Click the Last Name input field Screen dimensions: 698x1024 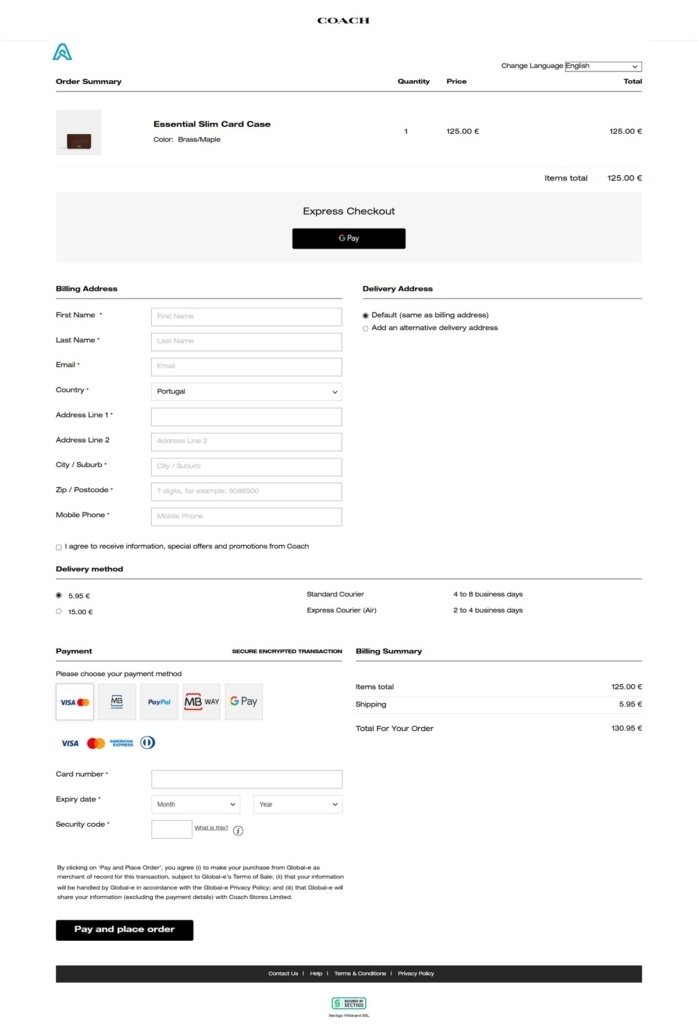coord(246,341)
